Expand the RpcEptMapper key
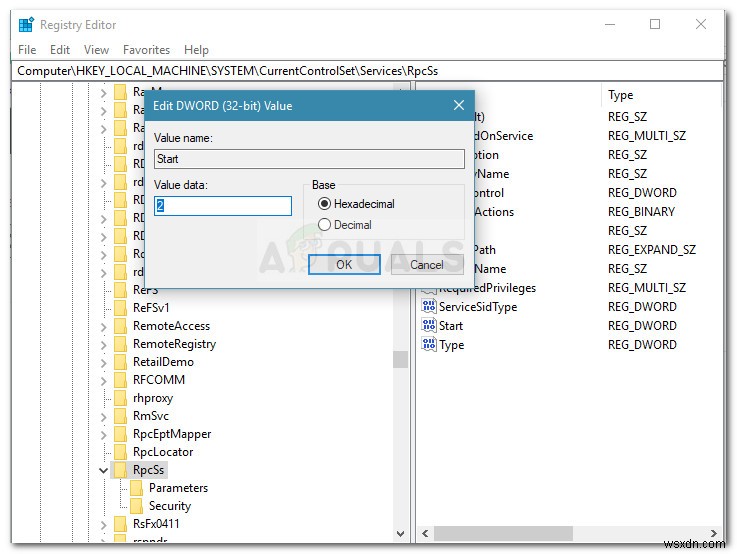Screen dimensions: 737x554 [x=103, y=434]
